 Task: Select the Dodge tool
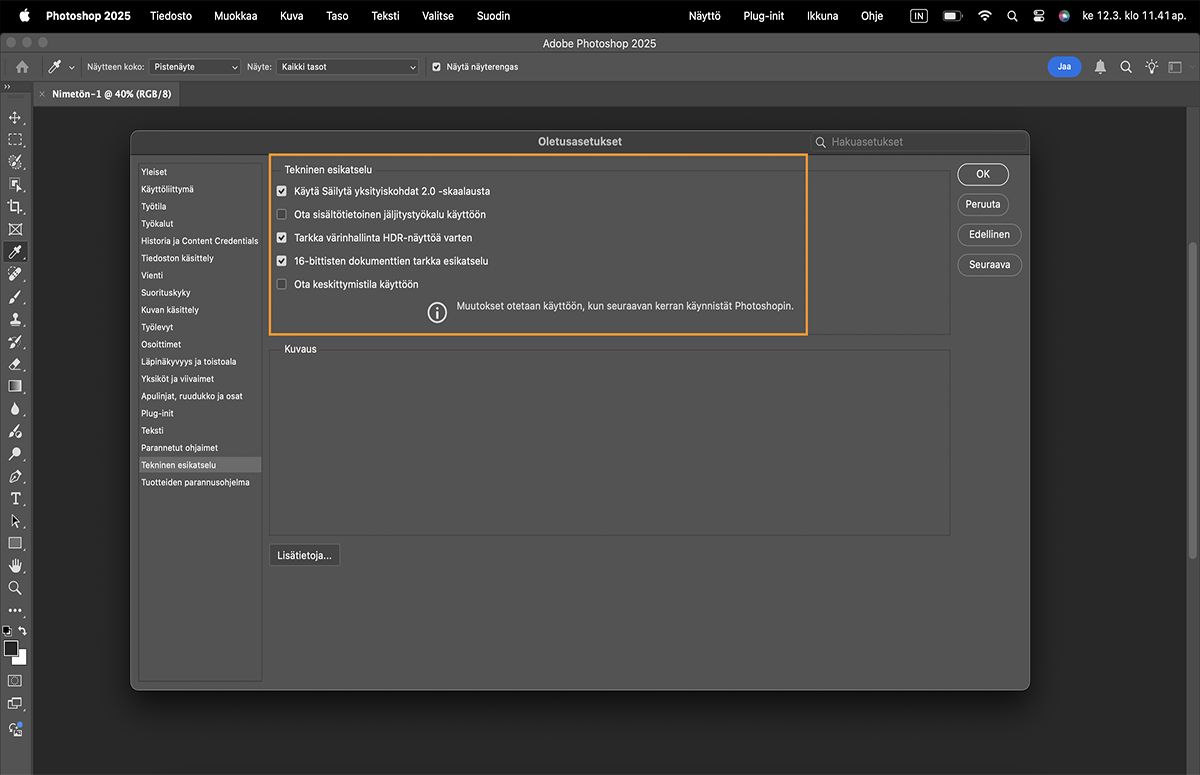tap(15, 454)
